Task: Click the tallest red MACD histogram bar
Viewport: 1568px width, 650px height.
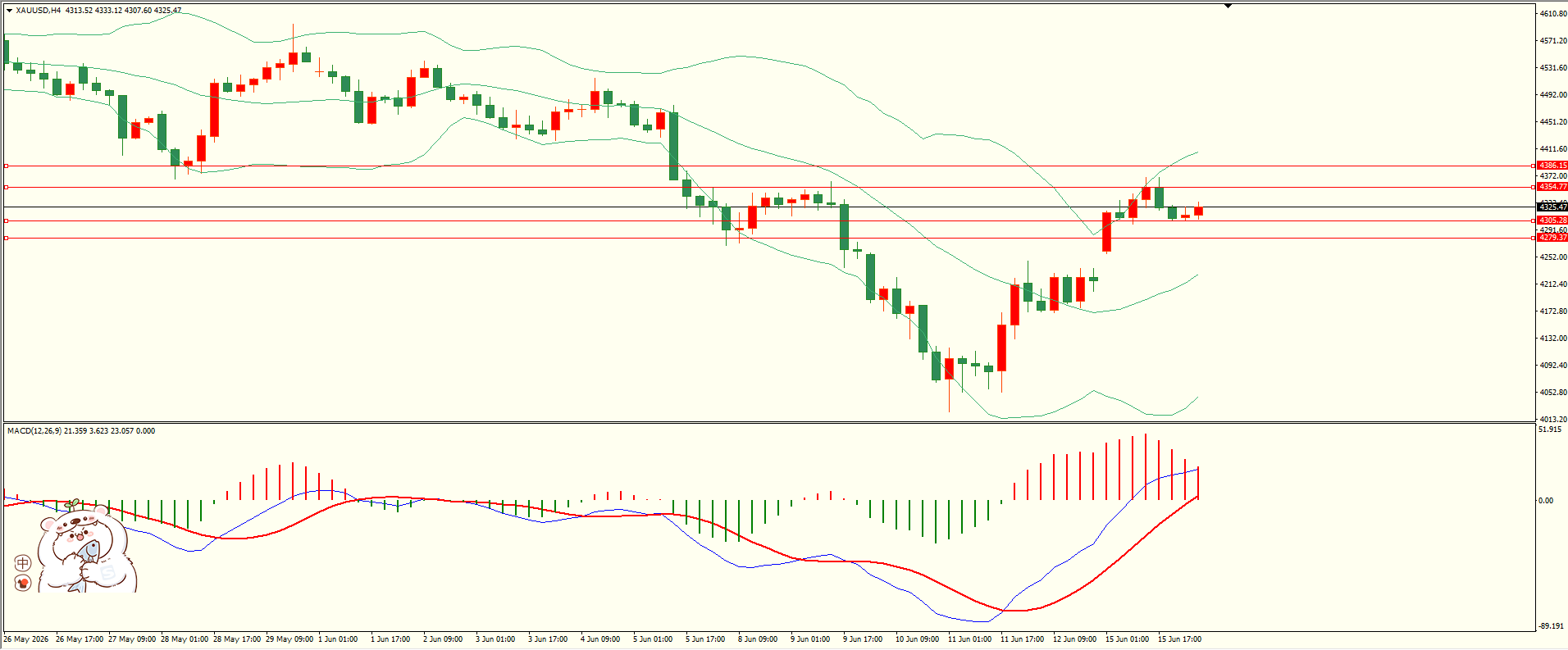Action: coord(1146,467)
